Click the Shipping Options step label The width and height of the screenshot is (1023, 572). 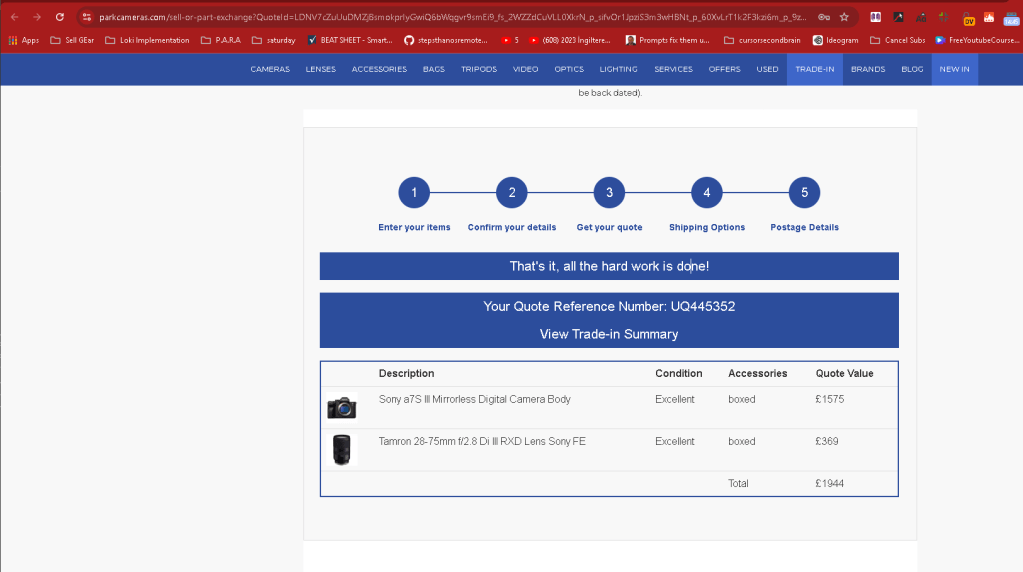click(707, 228)
